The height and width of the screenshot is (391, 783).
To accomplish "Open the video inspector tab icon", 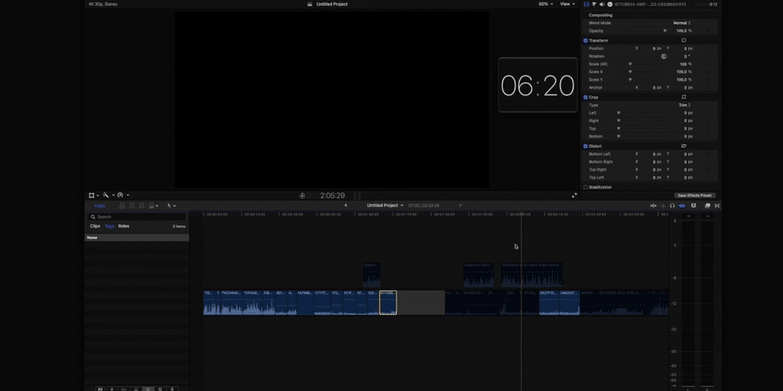I will (x=587, y=4).
